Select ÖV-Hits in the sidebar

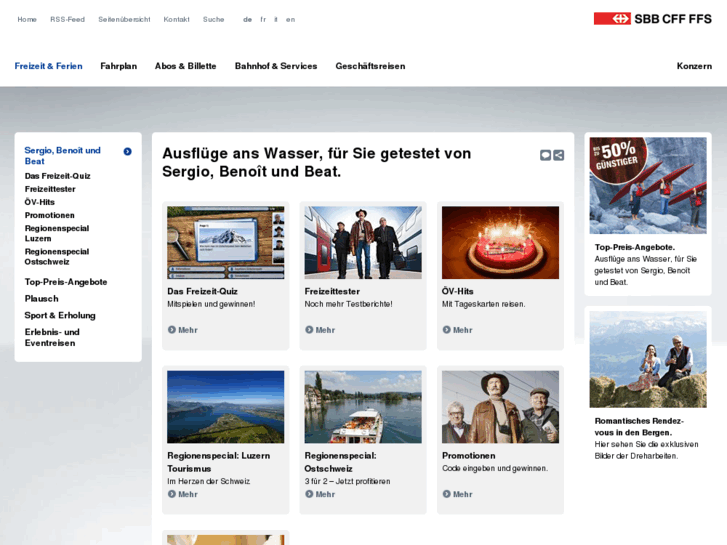point(40,202)
